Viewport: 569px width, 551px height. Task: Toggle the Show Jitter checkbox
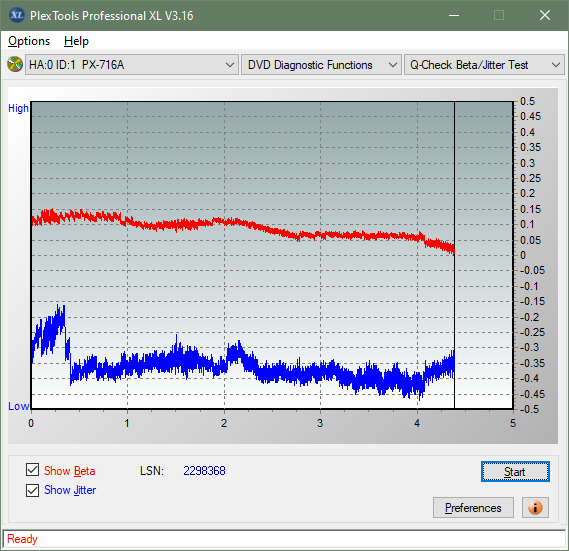[32, 490]
